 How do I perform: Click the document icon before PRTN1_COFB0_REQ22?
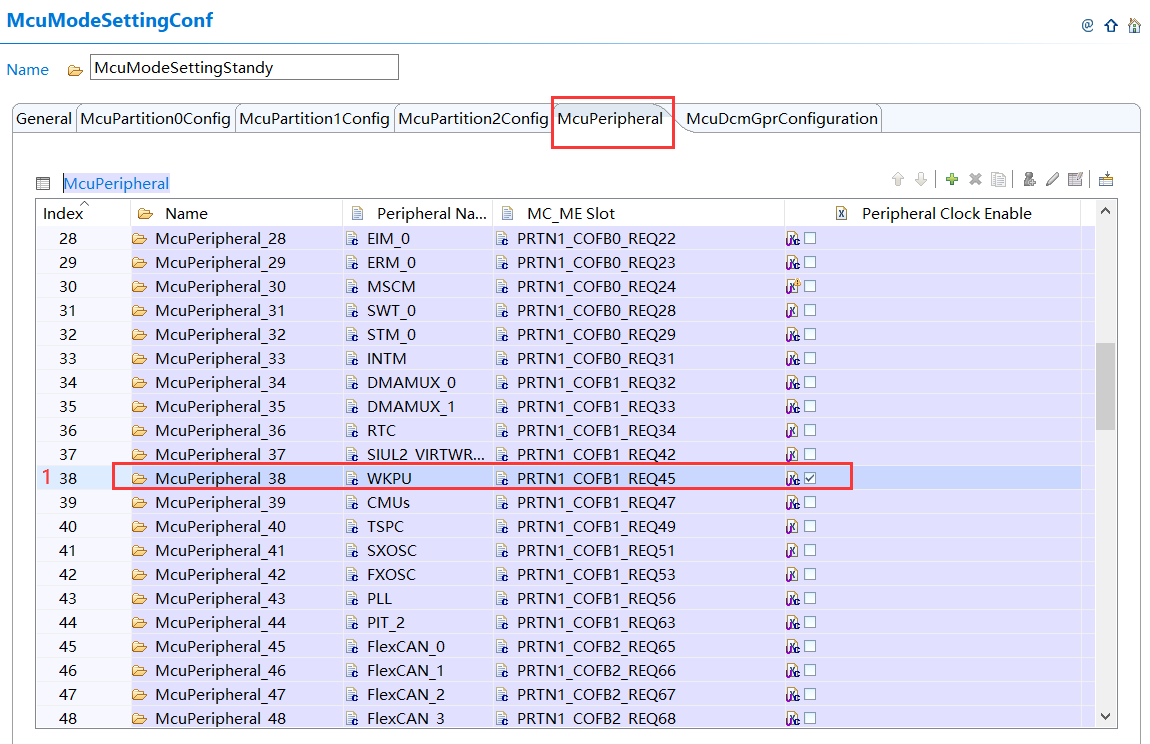[502, 238]
